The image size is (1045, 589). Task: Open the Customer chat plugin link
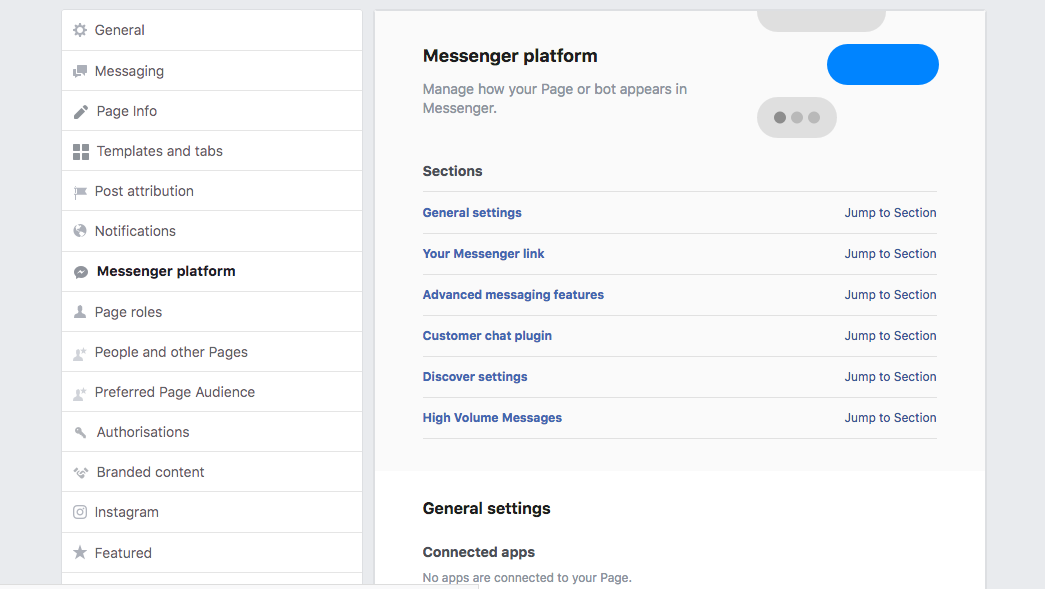coord(487,336)
